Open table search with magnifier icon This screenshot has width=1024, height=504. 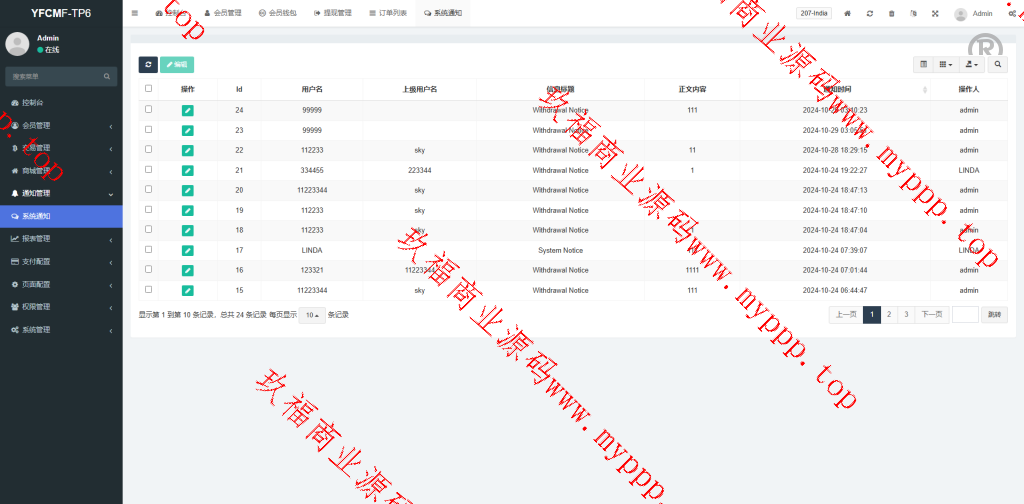pos(997,64)
